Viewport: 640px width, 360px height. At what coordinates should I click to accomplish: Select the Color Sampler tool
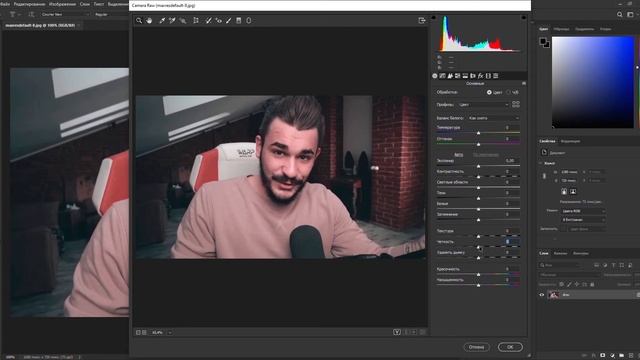(172, 20)
